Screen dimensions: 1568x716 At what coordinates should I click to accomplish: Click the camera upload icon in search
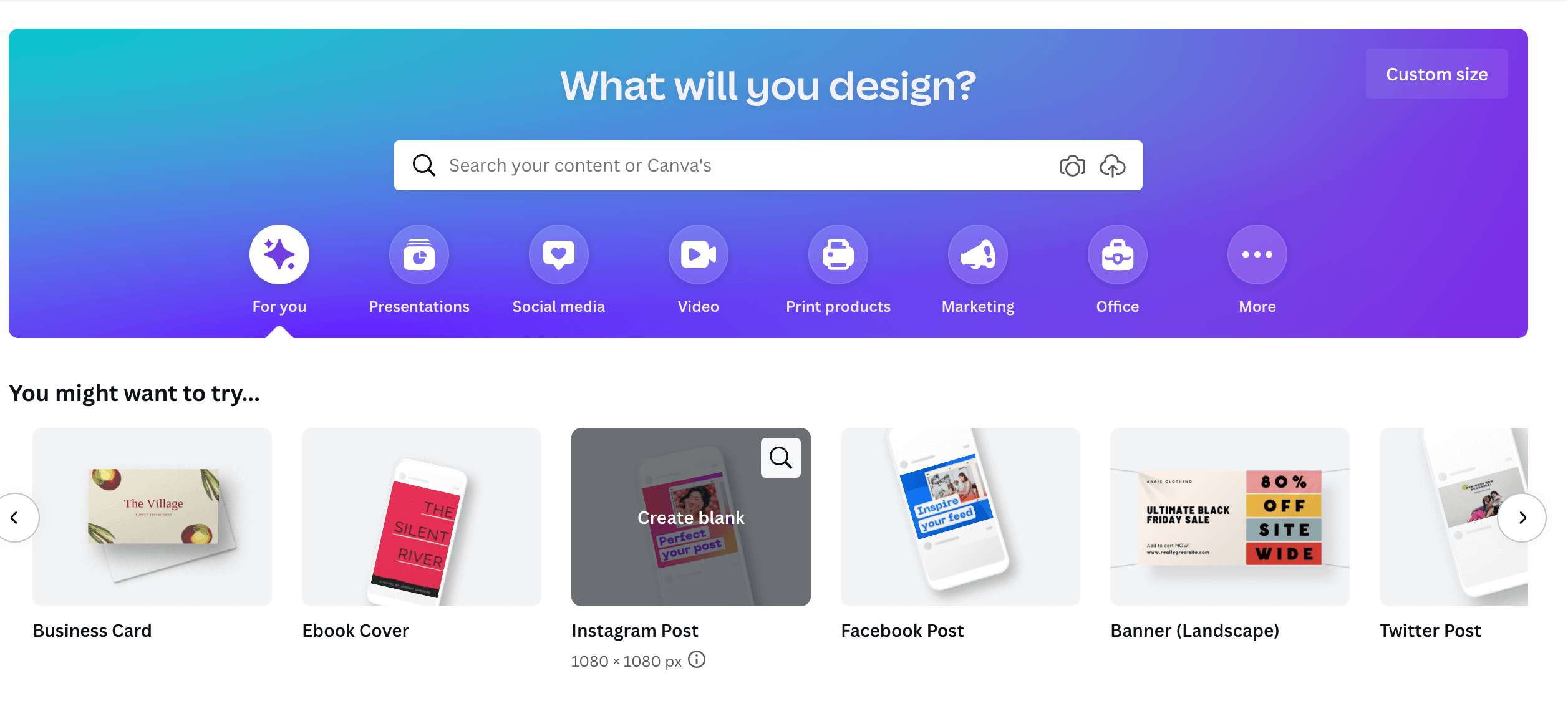pos(1072,165)
